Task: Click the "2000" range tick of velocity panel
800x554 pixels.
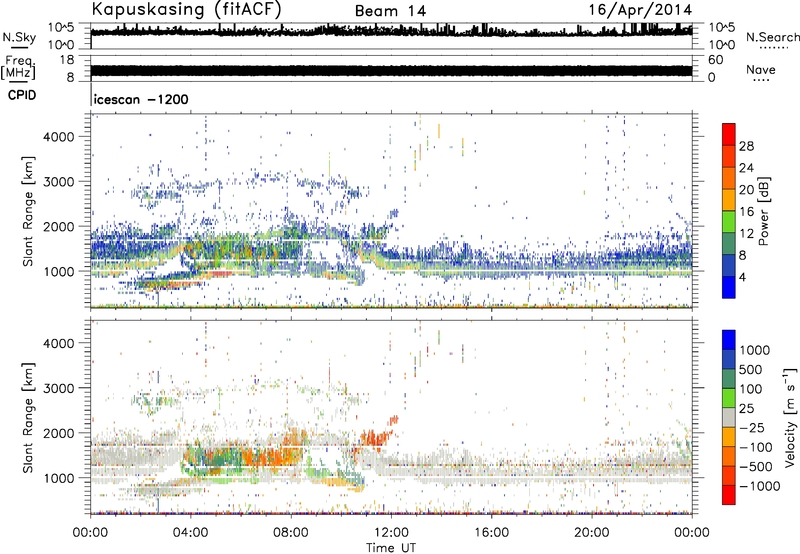Action: point(58,433)
